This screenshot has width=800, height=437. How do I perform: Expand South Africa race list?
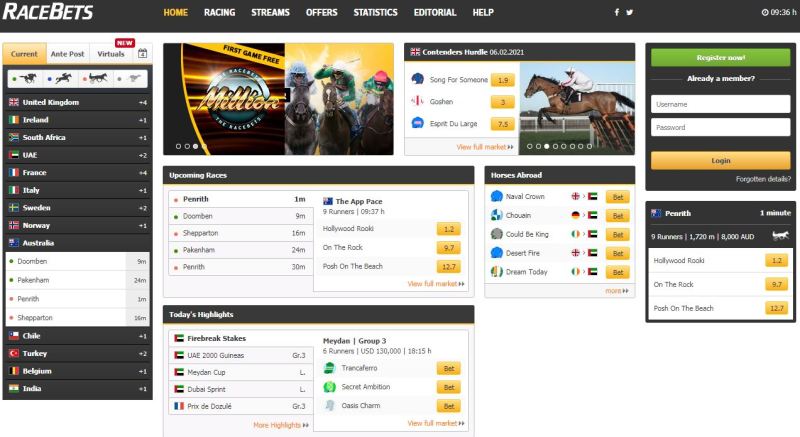pyautogui.click(x=78, y=137)
